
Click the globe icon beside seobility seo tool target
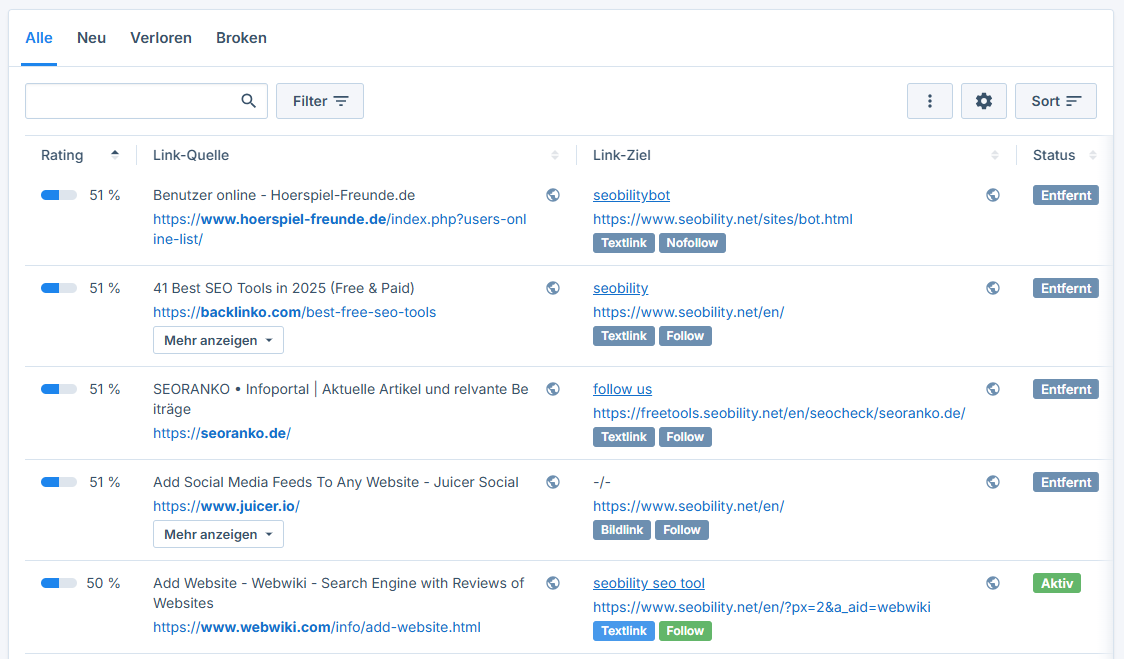(x=993, y=583)
